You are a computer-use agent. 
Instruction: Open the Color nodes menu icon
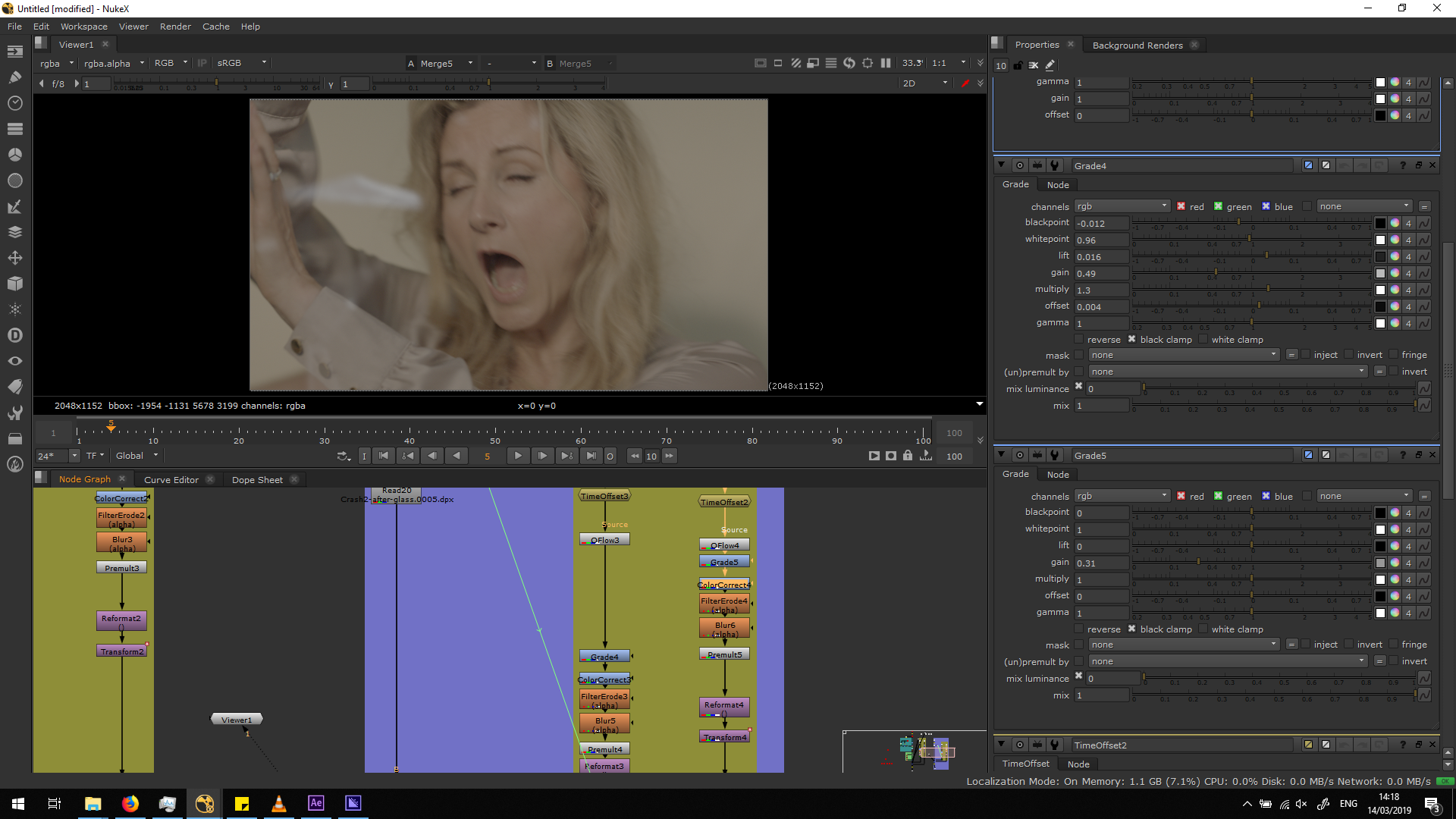(x=14, y=155)
